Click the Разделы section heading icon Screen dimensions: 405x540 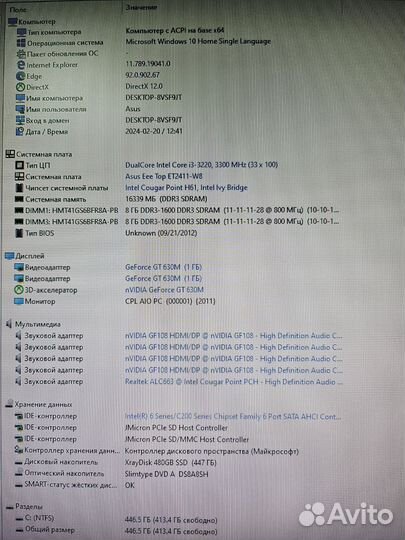coord(10,507)
